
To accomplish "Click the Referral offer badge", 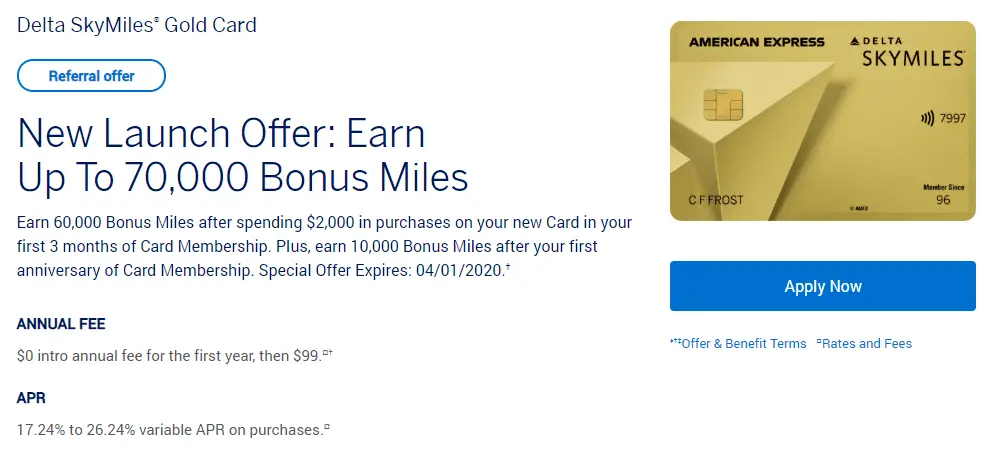I will point(91,75).
